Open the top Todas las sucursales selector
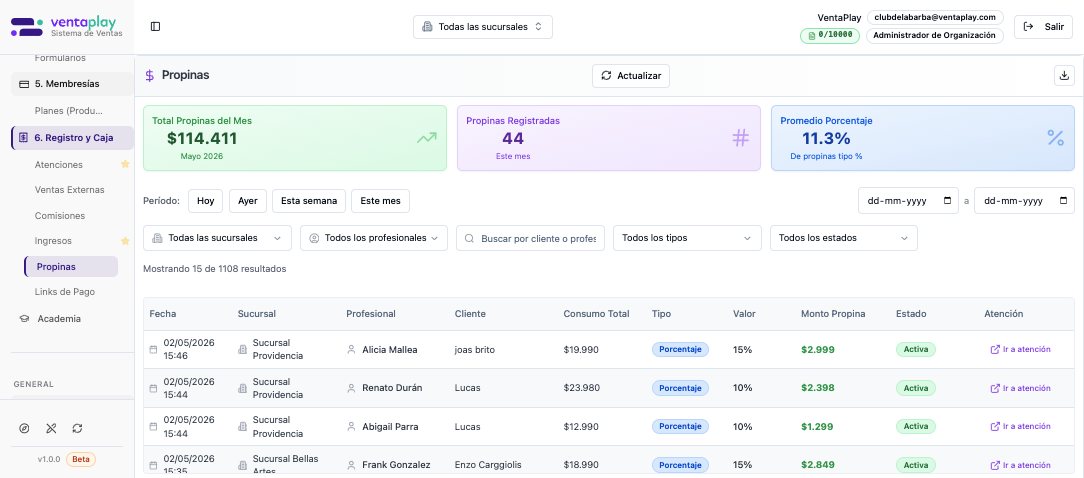 tap(483, 27)
